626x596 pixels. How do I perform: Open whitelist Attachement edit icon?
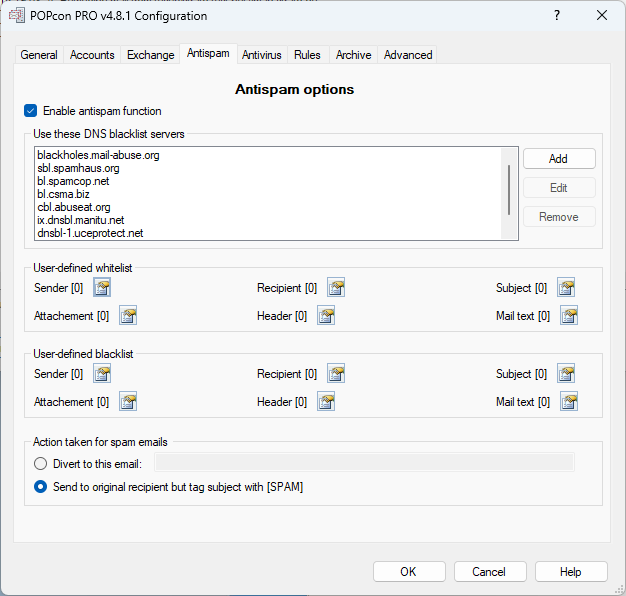tap(127, 316)
